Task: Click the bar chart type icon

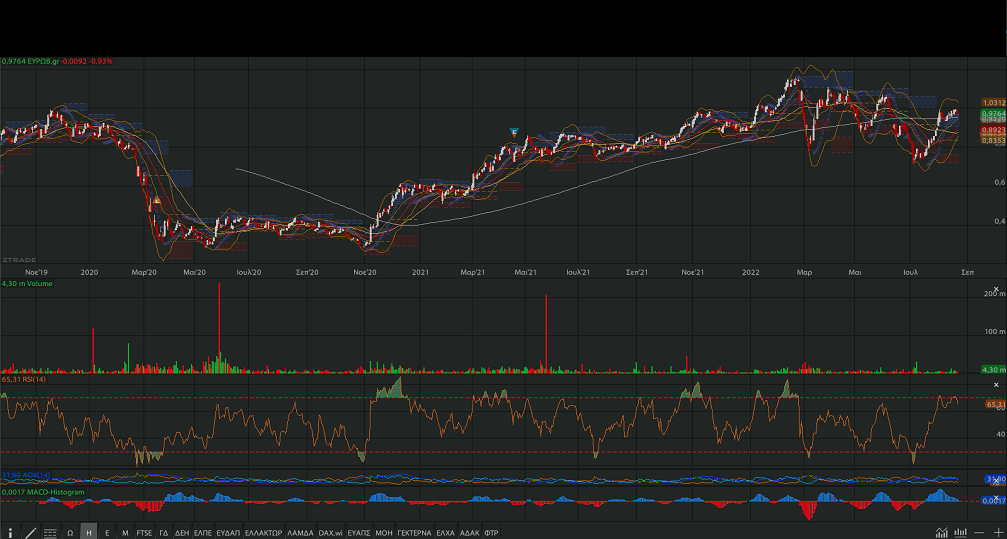Action: (x=961, y=532)
